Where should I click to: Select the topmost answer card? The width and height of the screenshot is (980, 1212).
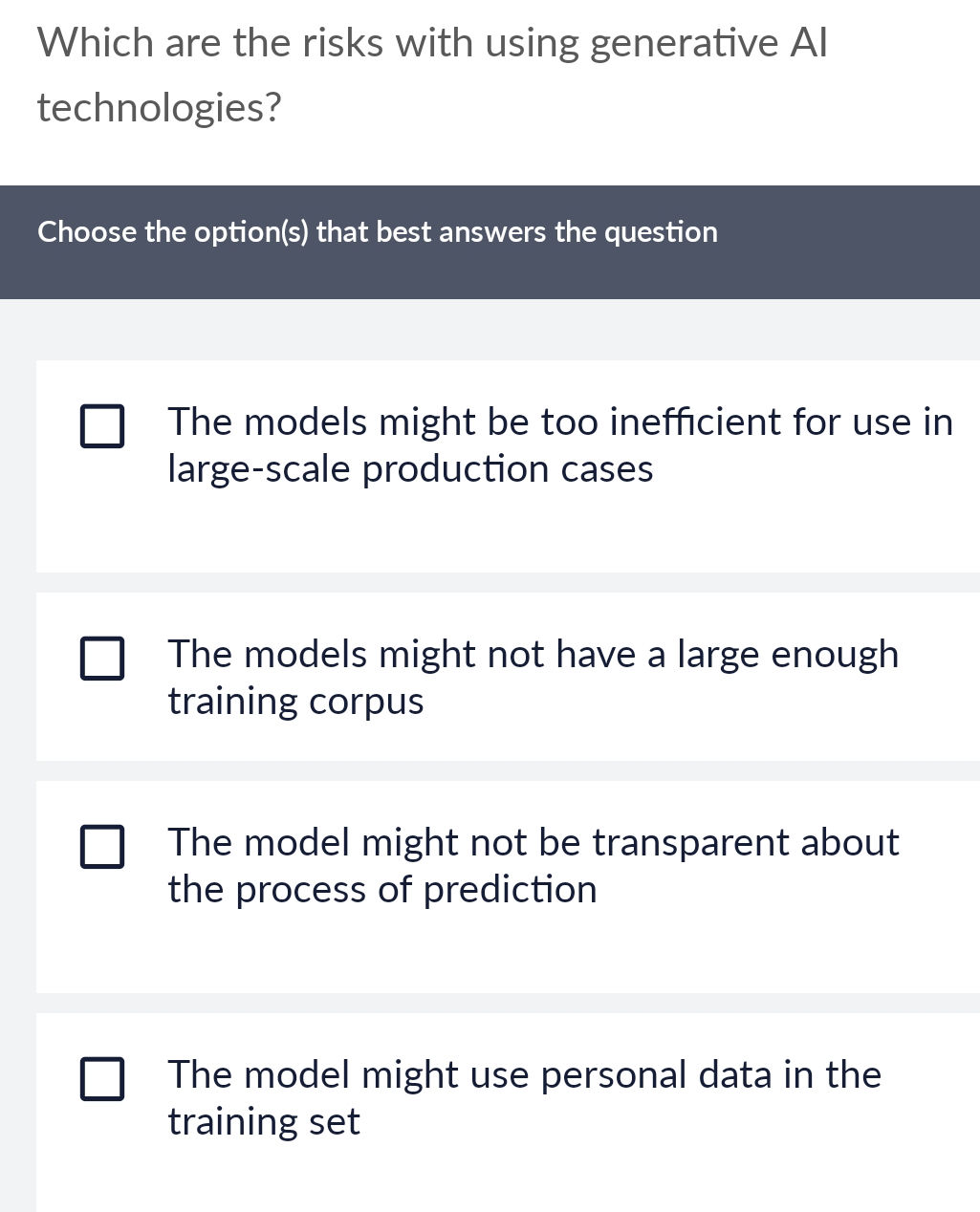tap(507, 465)
